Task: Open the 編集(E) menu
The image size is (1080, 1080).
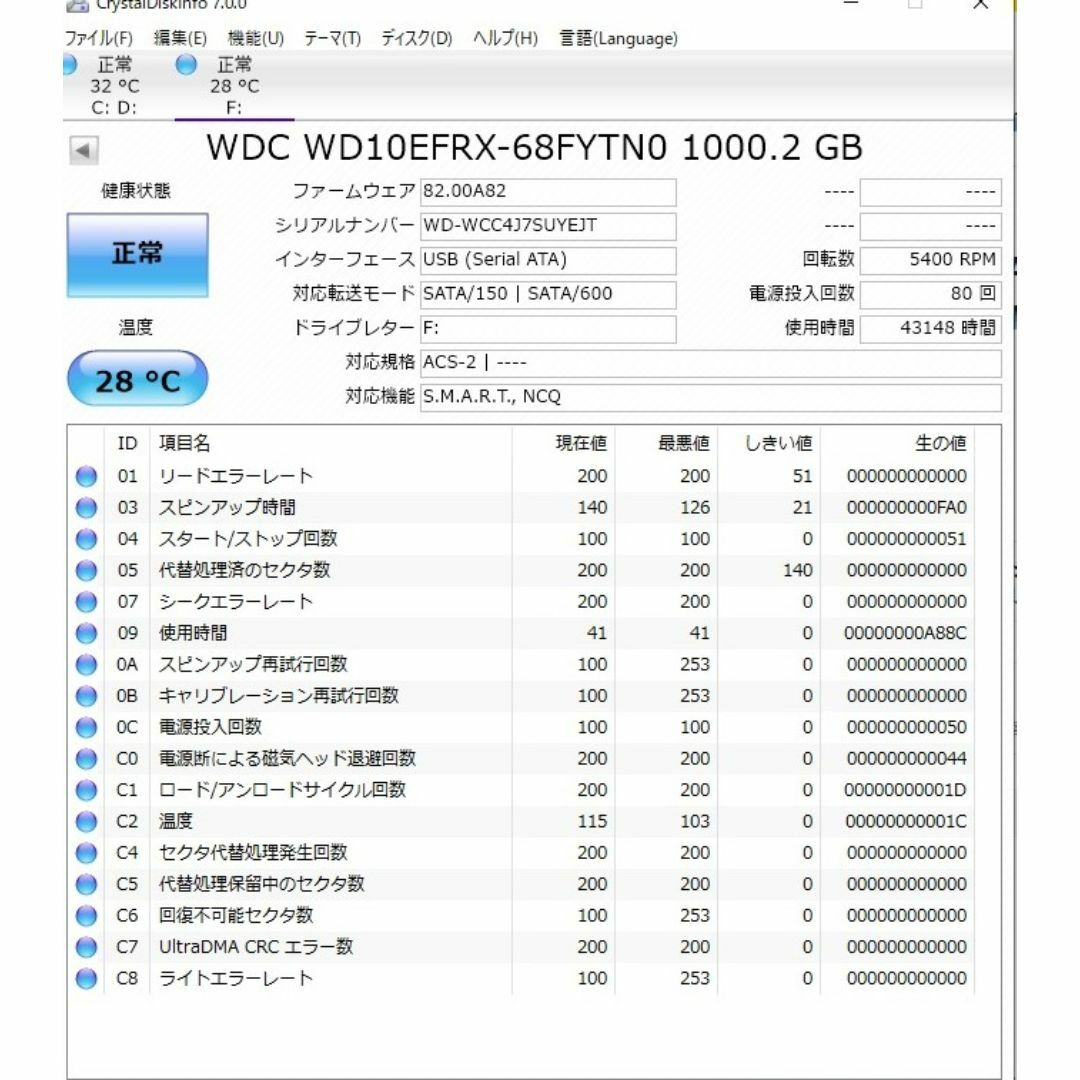Action: [180, 39]
